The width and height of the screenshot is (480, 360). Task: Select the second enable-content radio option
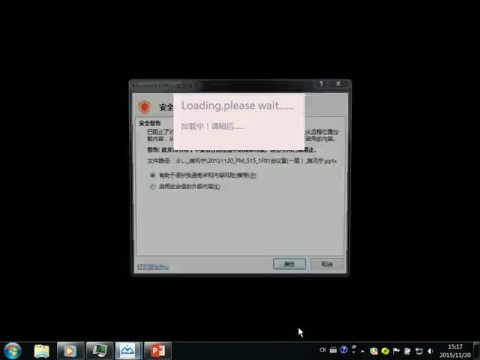(x=153, y=187)
